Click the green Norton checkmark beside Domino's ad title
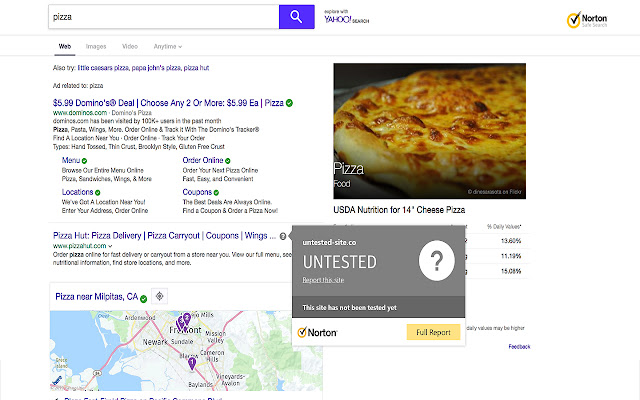This screenshot has height=400, width=640. tap(288, 102)
